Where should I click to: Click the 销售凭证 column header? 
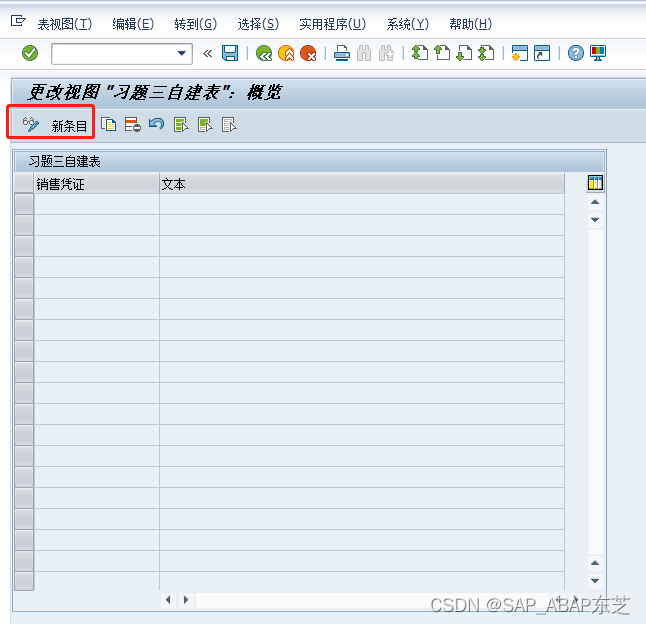point(96,184)
